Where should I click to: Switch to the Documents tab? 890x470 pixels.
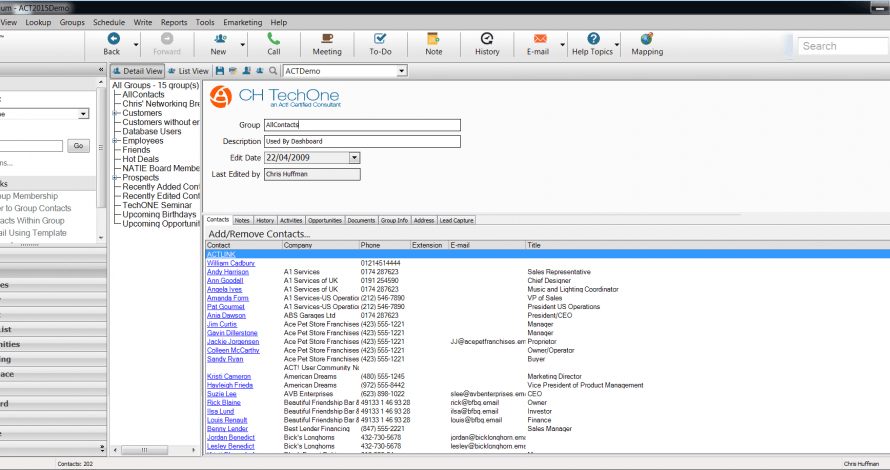pos(361,220)
